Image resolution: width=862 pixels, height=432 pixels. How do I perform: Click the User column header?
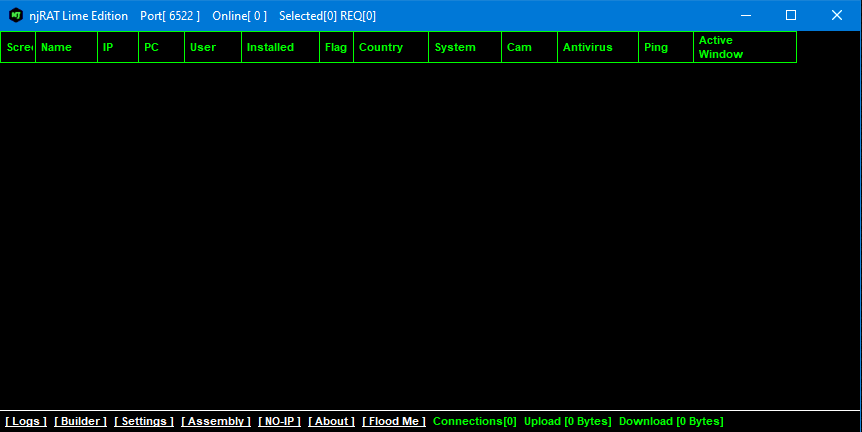click(213, 47)
